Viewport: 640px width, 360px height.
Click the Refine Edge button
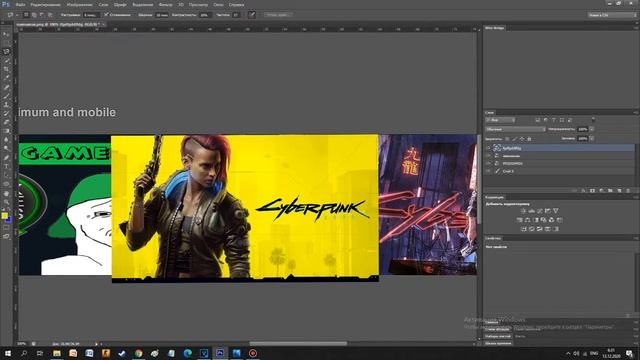(x=278, y=15)
